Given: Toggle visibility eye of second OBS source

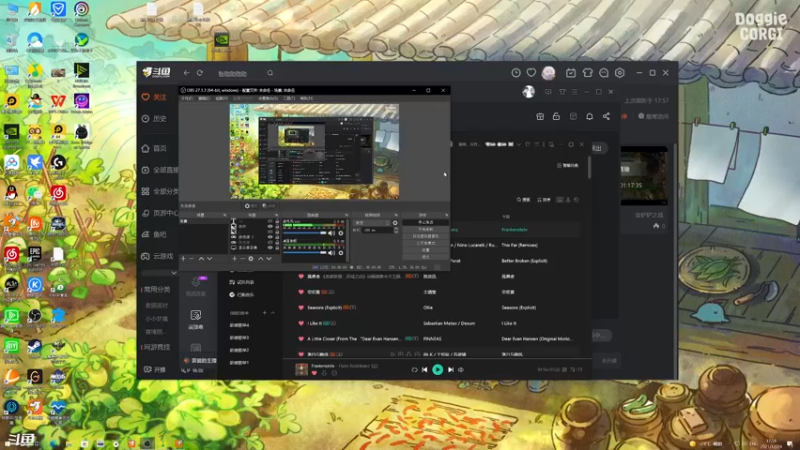Looking at the screenshot, I should pyautogui.click(x=270, y=226).
